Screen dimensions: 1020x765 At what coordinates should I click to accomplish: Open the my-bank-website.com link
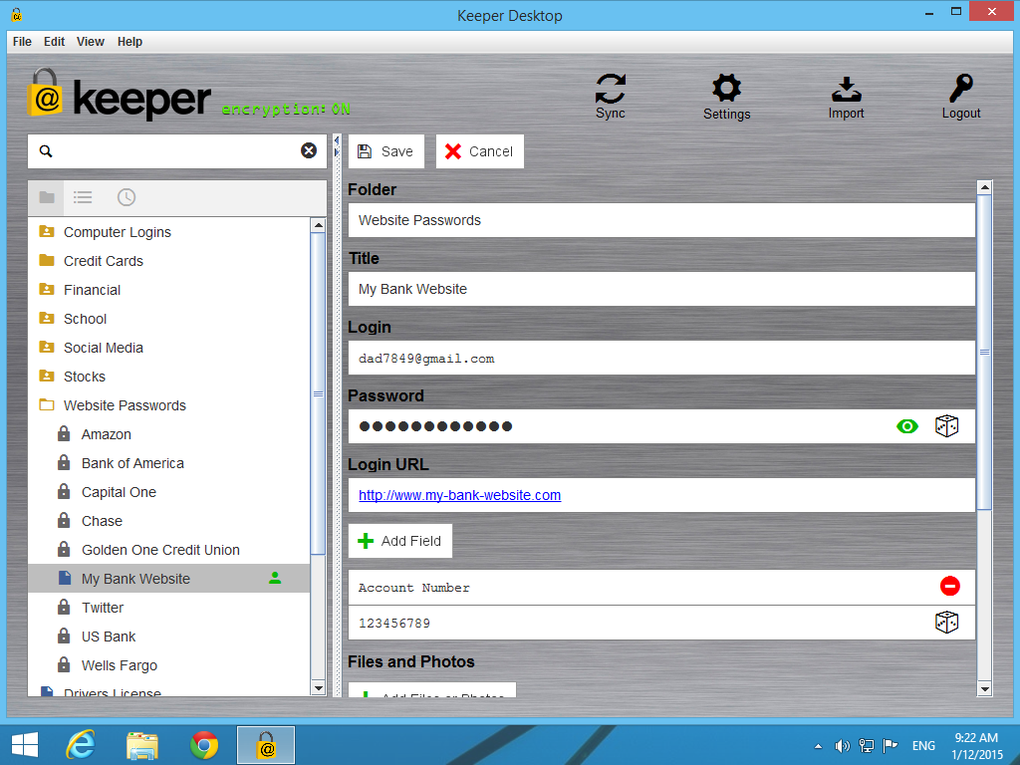tap(459, 495)
